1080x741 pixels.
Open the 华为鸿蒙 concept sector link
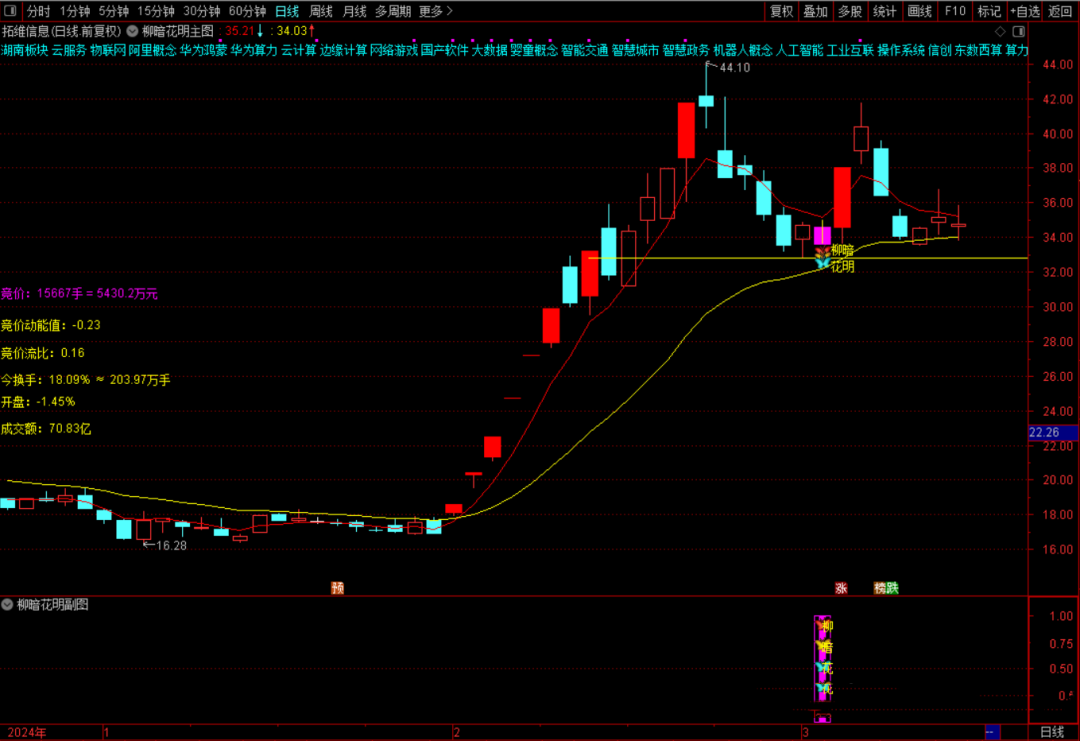(x=202, y=49)
